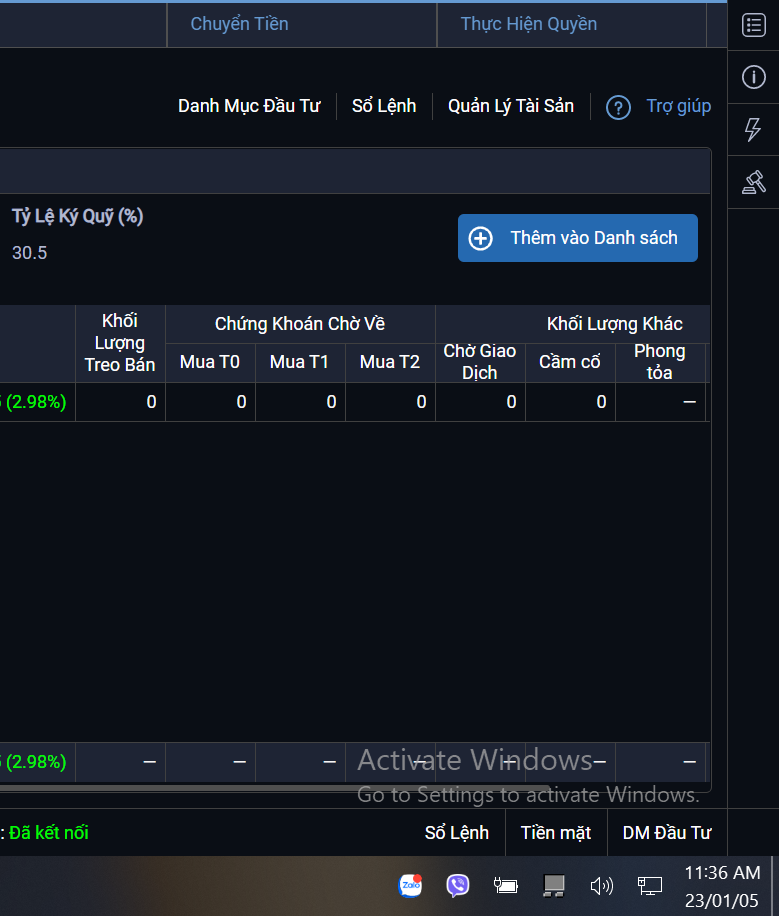This screenshot has height=916, width=779.
Task: Click the horizontal scrollbar below the table
Action: point(275,788)
